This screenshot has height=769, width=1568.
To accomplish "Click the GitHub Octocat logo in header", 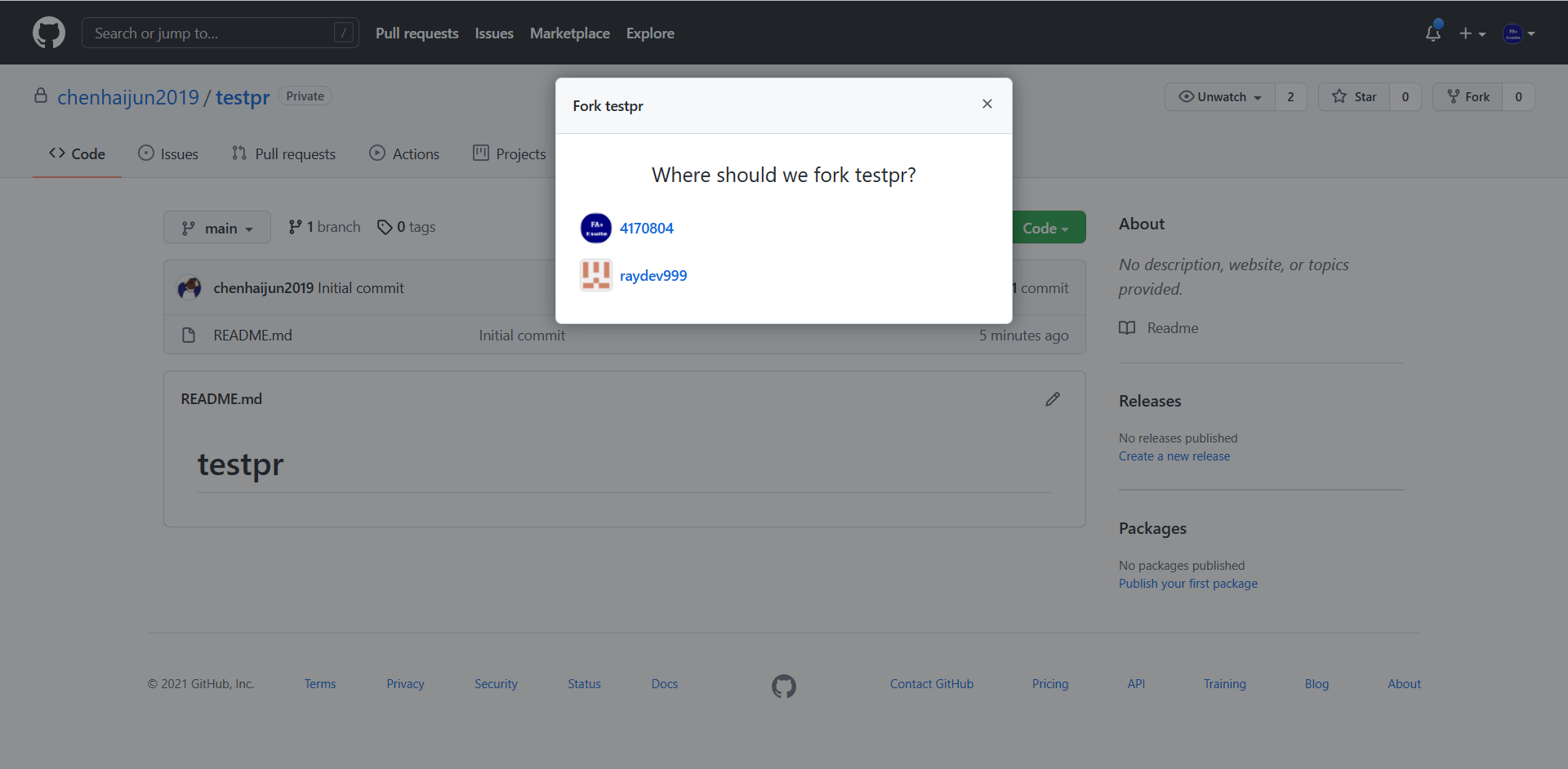I will (49, 33).
